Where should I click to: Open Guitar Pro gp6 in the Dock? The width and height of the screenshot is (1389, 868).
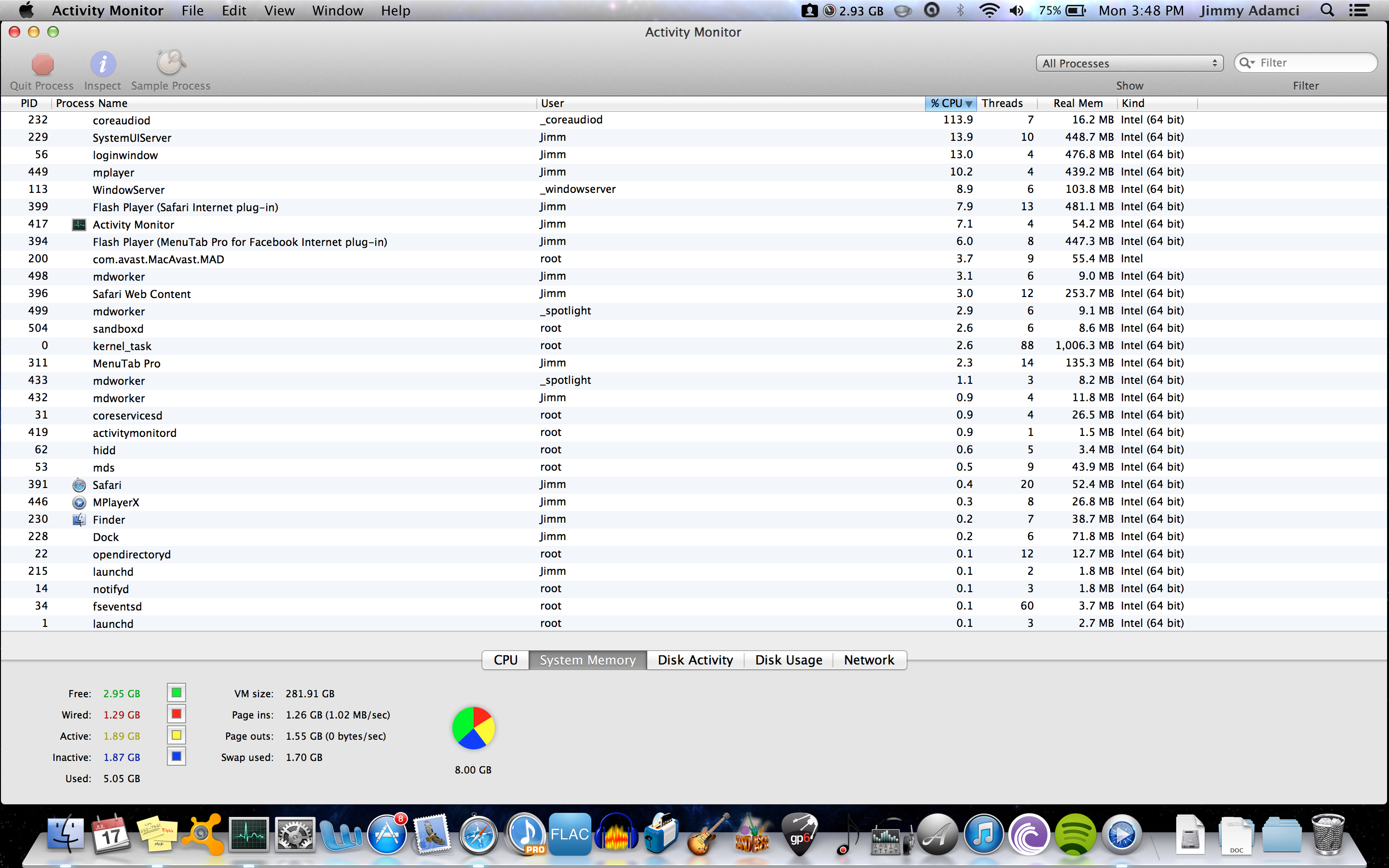coord(800,834)
